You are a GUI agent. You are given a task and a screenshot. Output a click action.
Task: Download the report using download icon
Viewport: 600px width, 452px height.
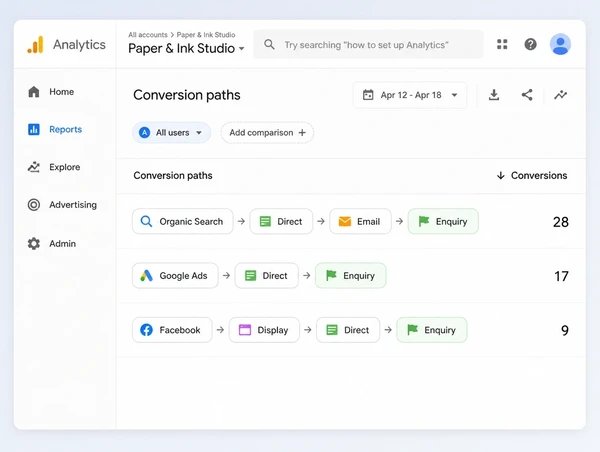(494, 95)
